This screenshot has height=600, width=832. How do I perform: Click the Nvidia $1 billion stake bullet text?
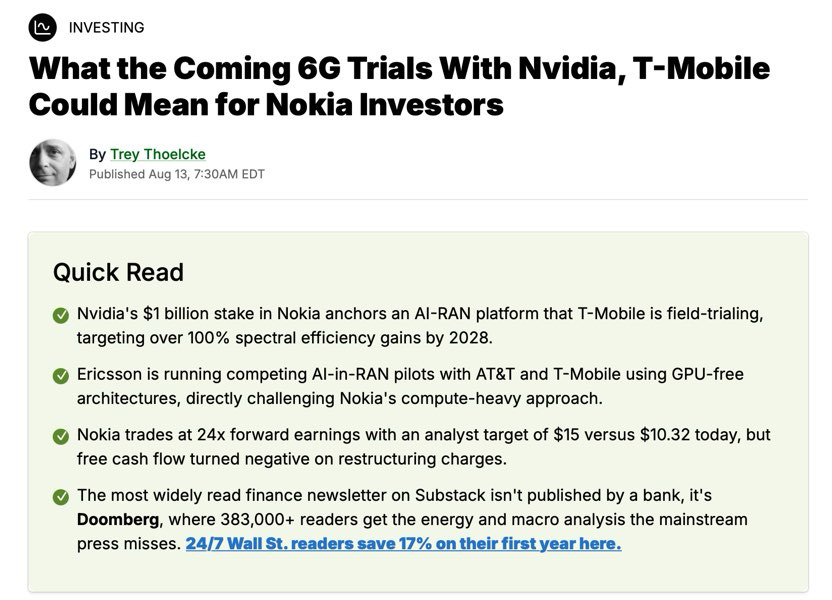(x=420, y=326)
